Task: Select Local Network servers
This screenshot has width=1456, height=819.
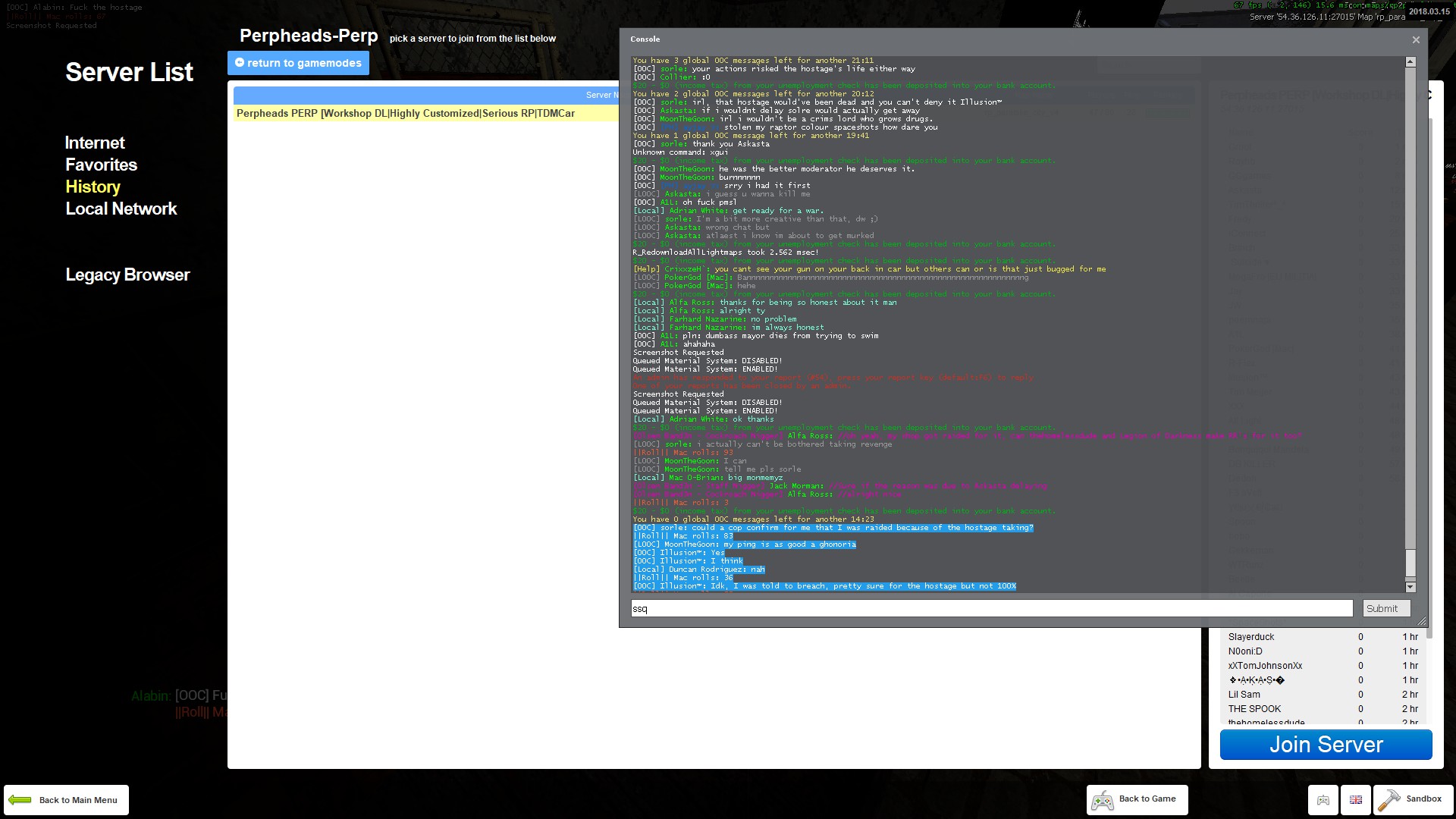Action: coord(121,209)
